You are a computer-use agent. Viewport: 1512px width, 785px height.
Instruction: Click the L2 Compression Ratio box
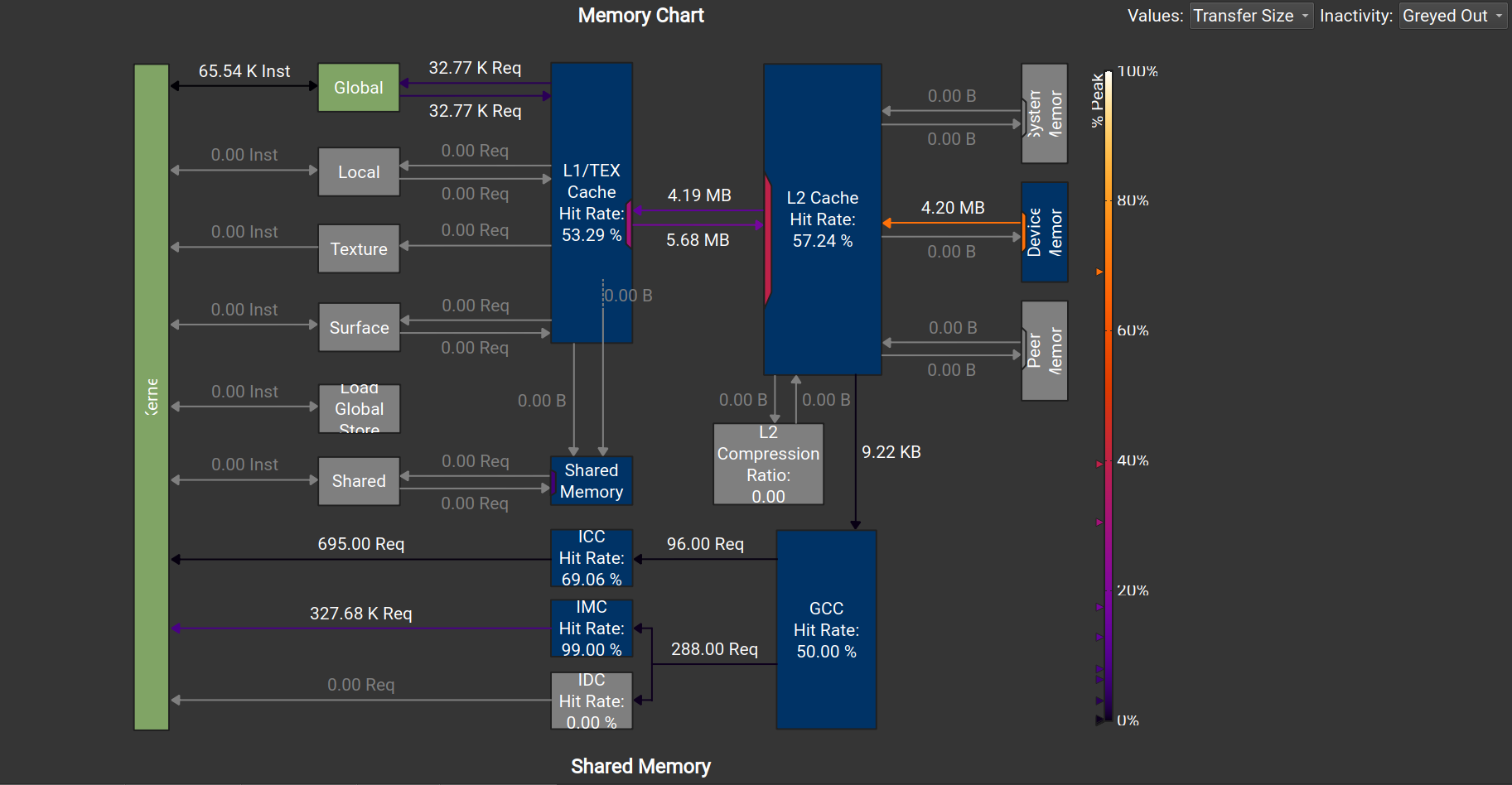[x=768, y=464]
